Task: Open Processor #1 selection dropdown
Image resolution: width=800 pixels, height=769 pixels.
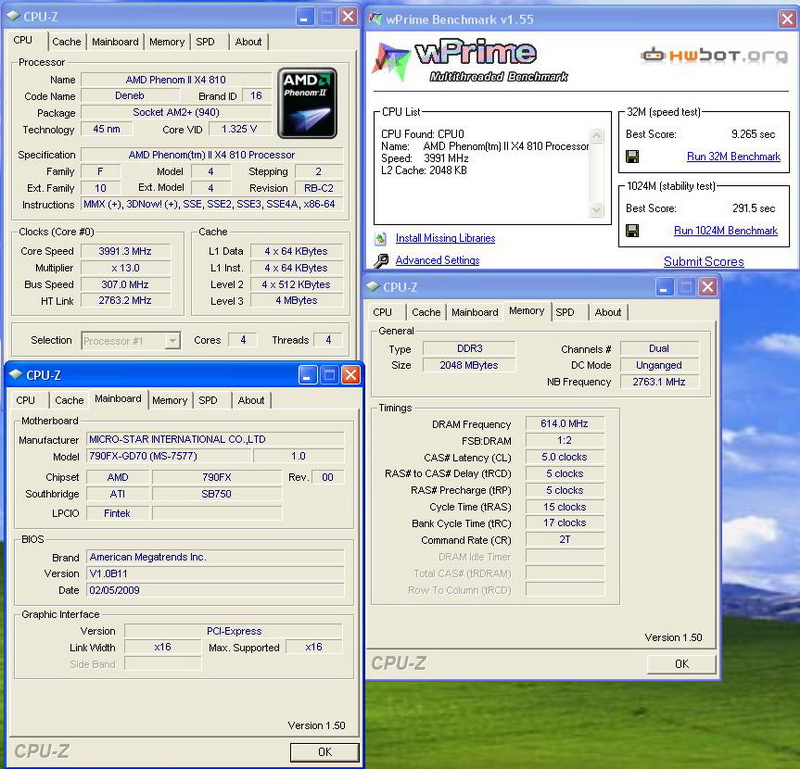Action: click(x=131, y=340)
